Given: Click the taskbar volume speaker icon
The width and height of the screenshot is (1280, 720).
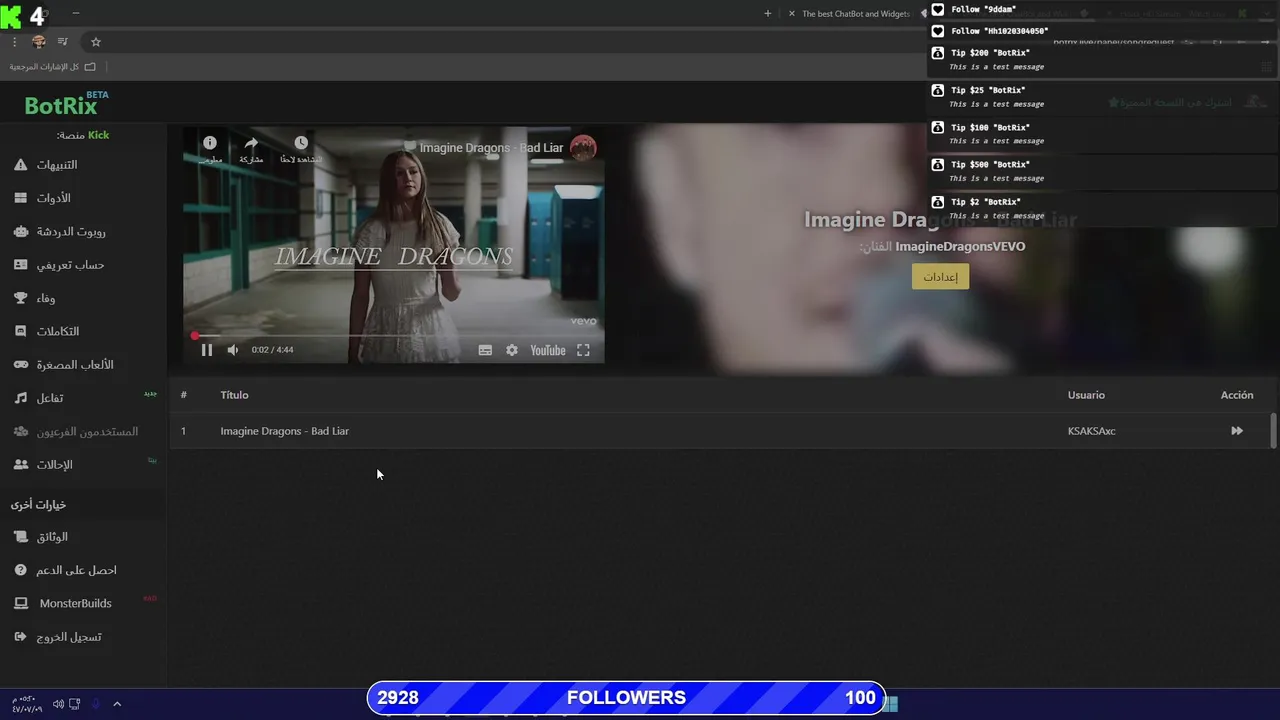Looking at the screenshot, I should [x=58, y=704].
